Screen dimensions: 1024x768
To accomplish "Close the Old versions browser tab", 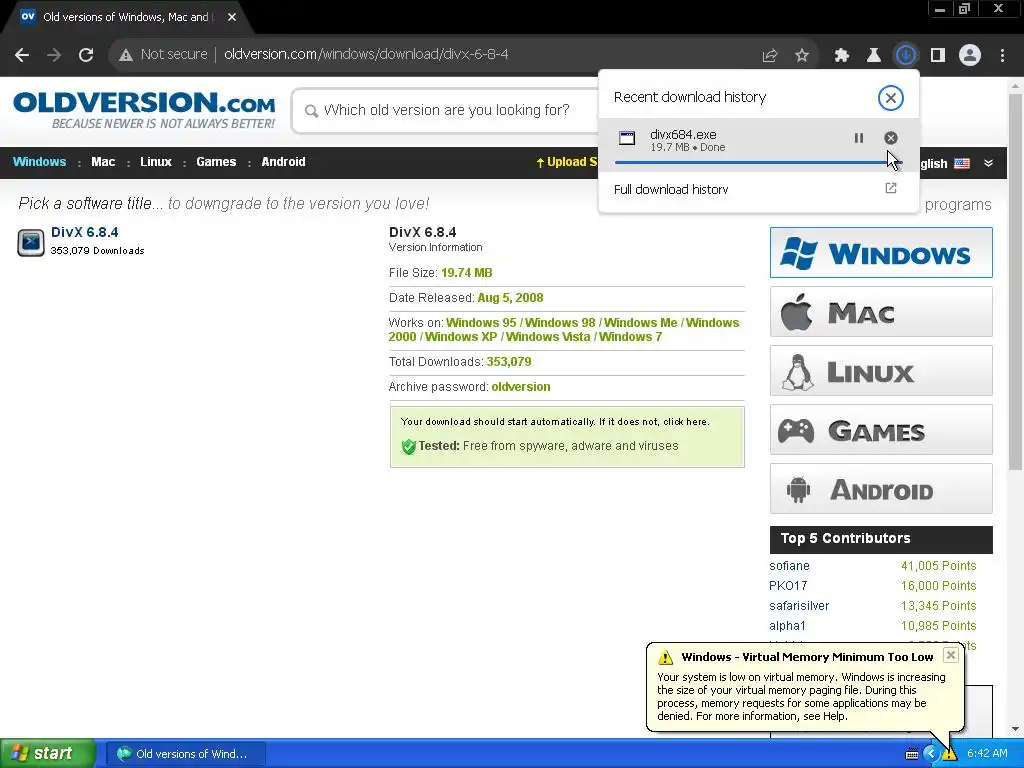I will pos(232,17).
